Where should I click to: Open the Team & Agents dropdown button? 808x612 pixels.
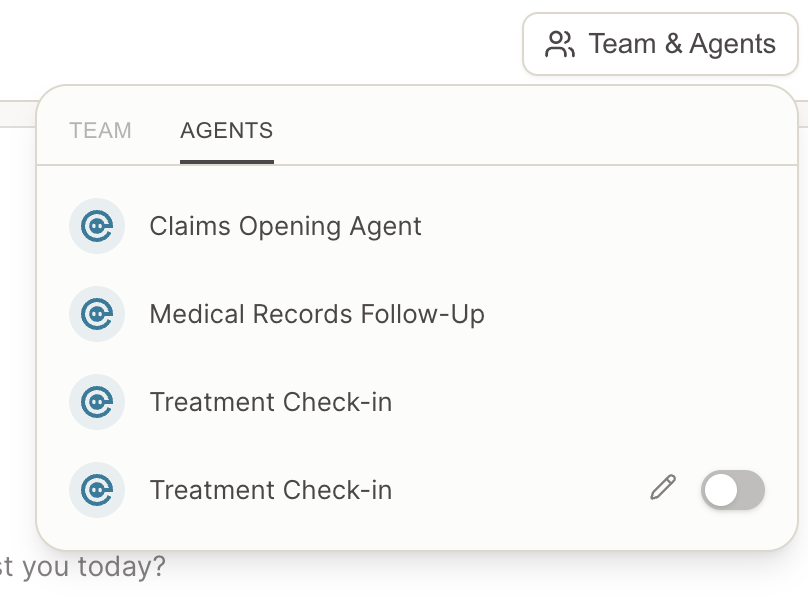click(660, 44)
